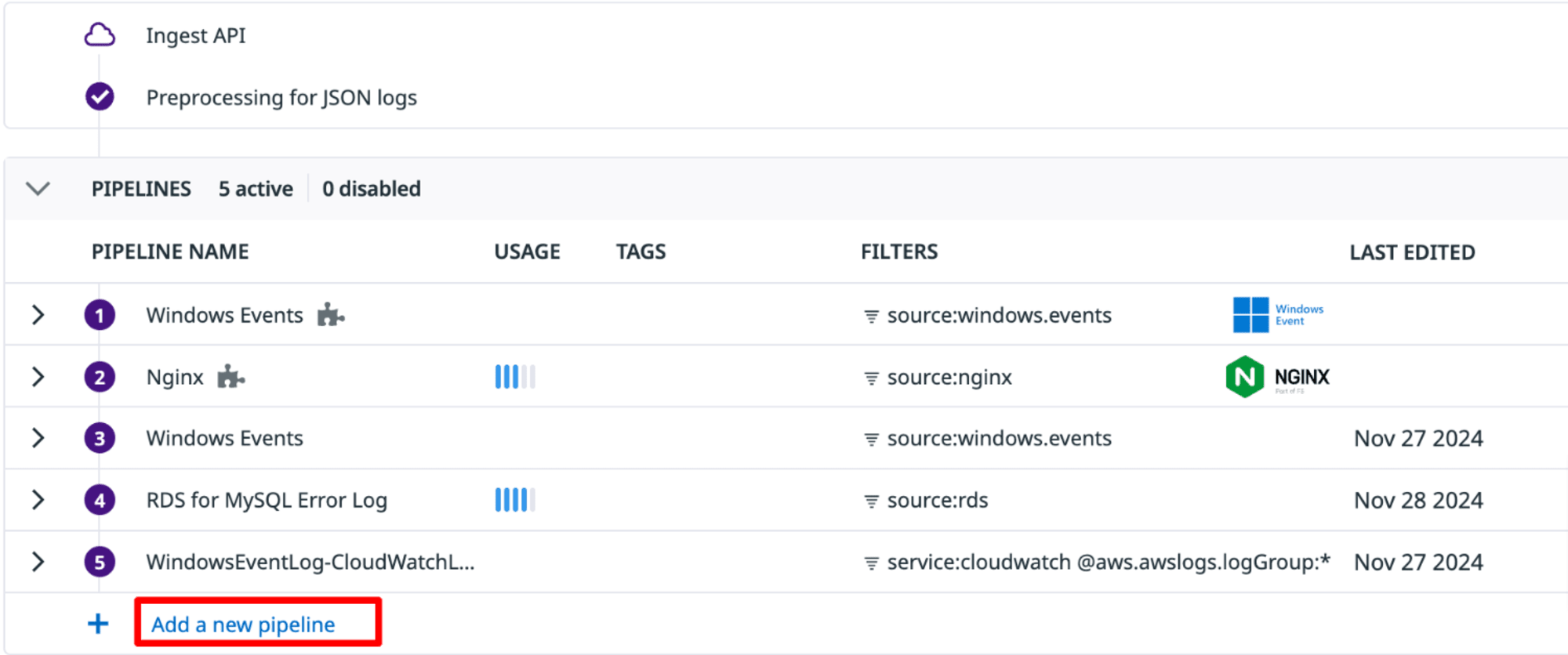Click the number 4 pipeline badge
Viewport: 1568px width, 655px height.
(x=100, y=500)
